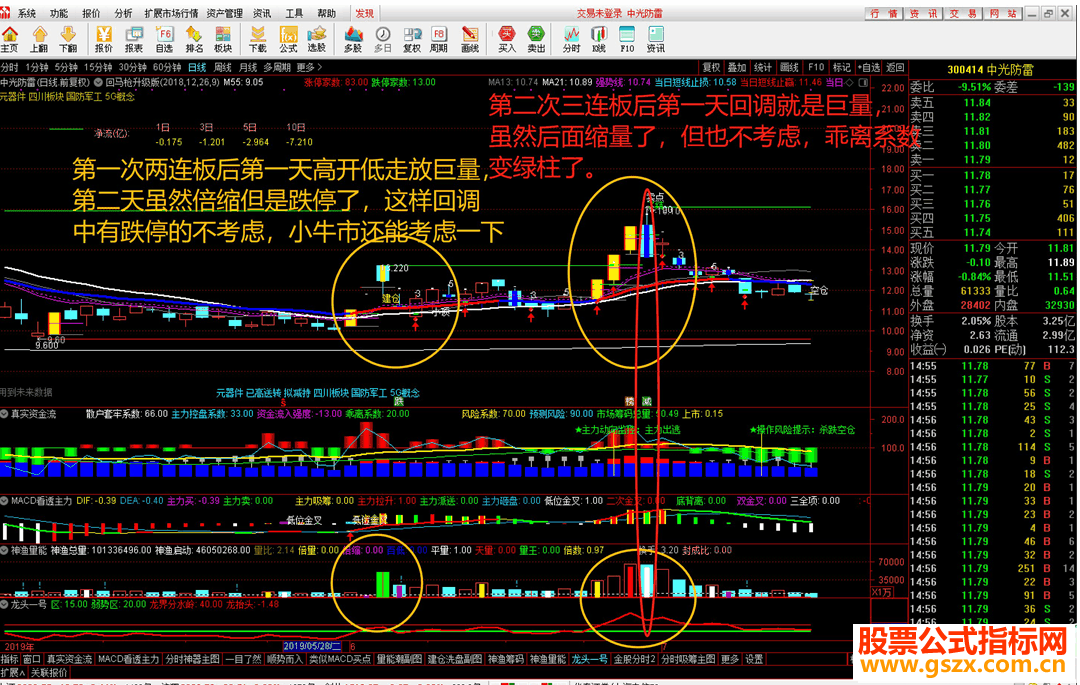Click the 标记 mark button
Image resolution: width=1080 pixels, height=685 pixels.
pyautogui.click(x=842, y=67)
